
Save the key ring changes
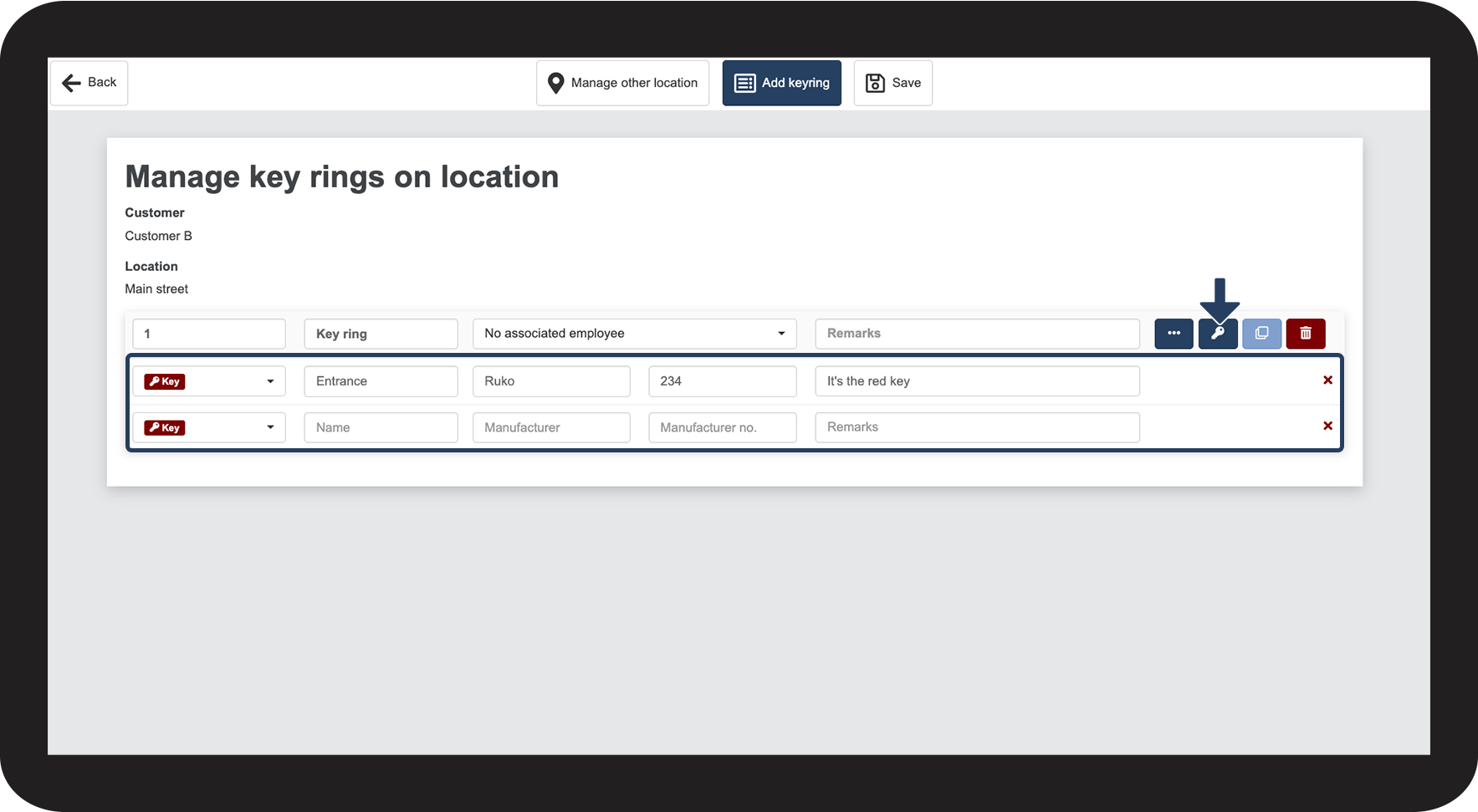click(892, 83)
